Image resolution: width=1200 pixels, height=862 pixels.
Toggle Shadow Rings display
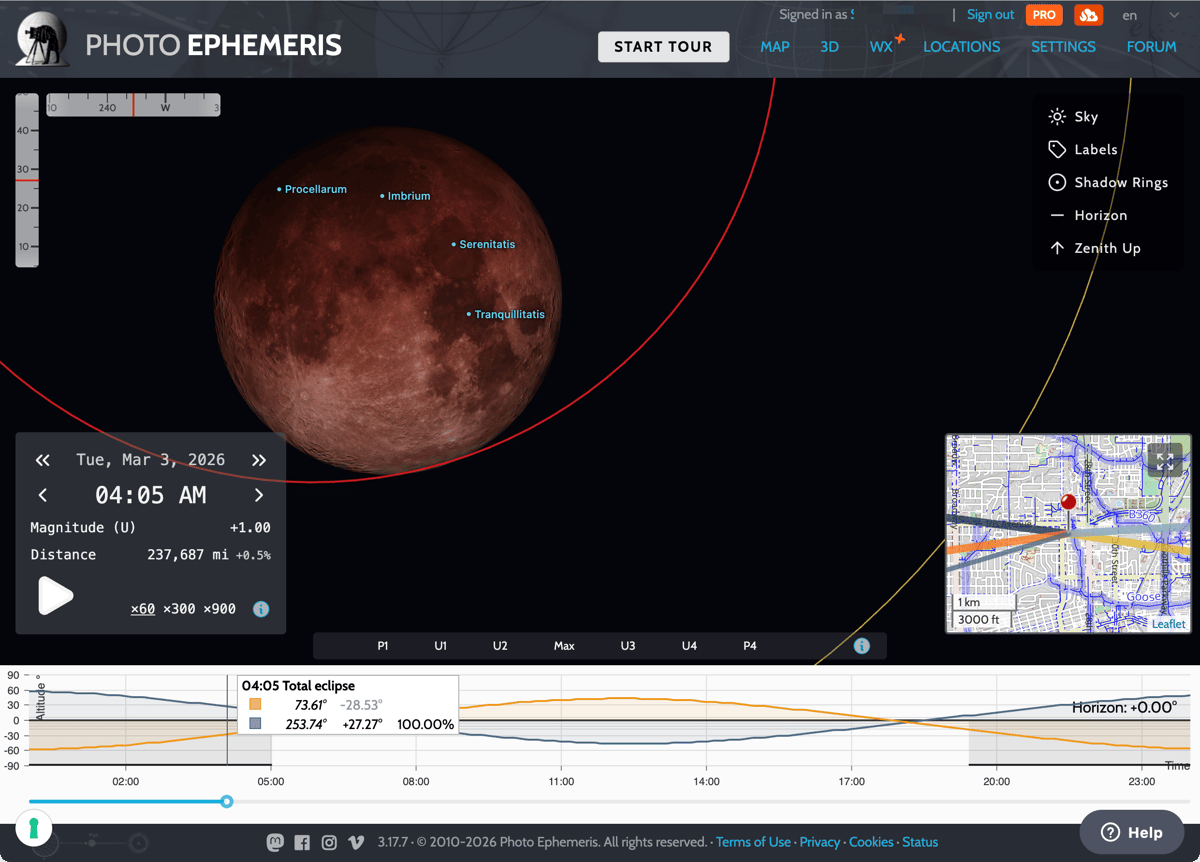point(1057,182)
